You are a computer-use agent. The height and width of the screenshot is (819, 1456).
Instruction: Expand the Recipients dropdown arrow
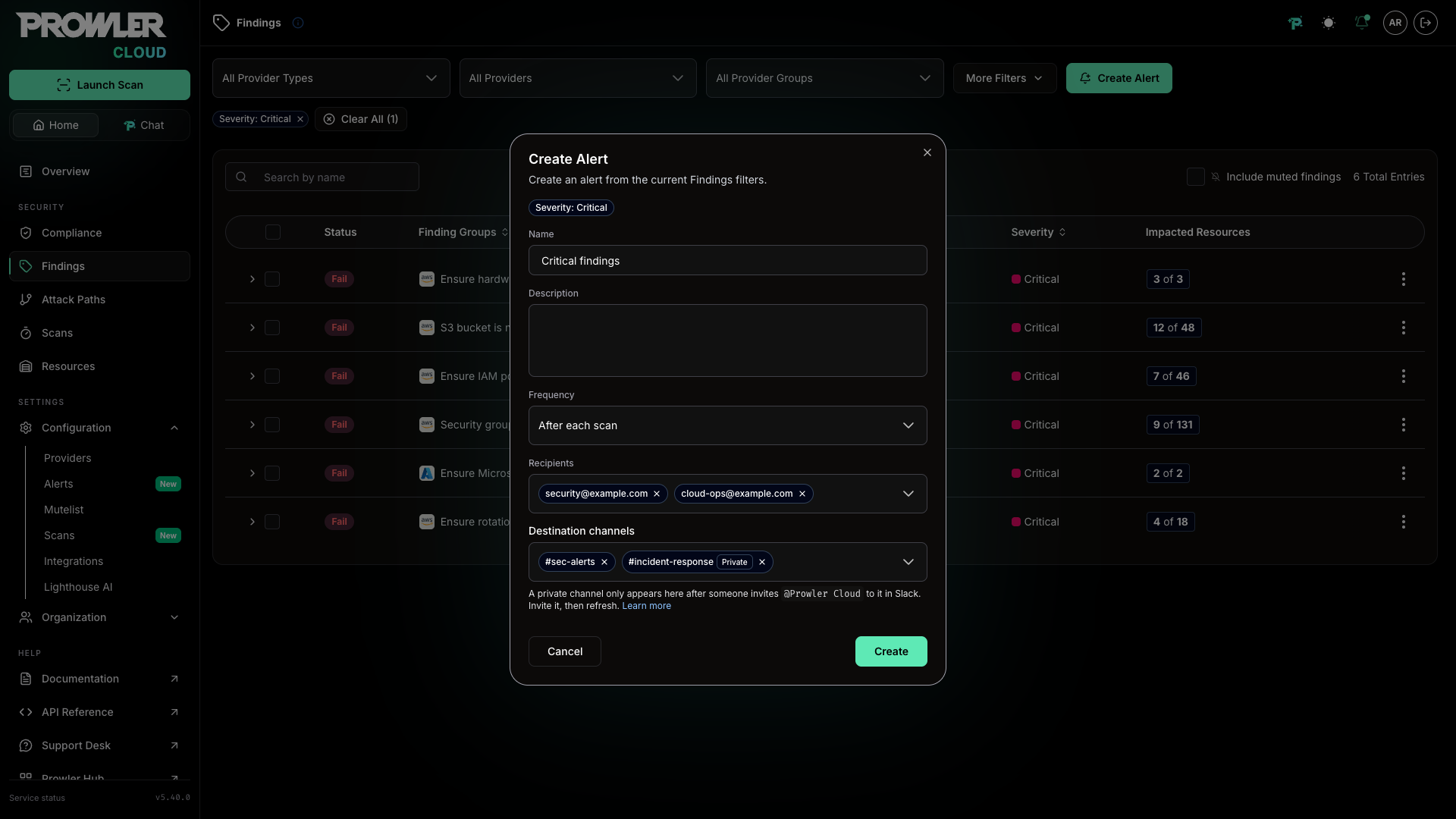pos(908,494)
